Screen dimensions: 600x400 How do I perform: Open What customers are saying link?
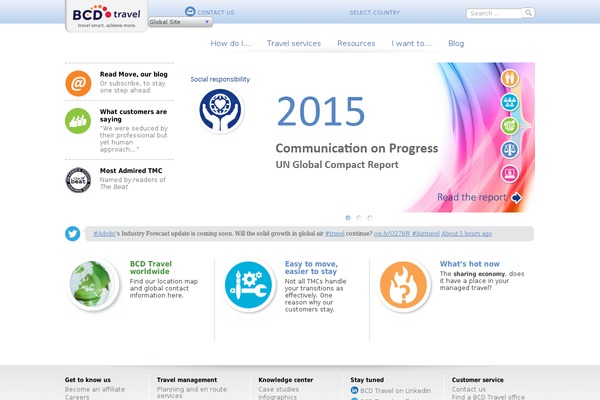[133, 115]
